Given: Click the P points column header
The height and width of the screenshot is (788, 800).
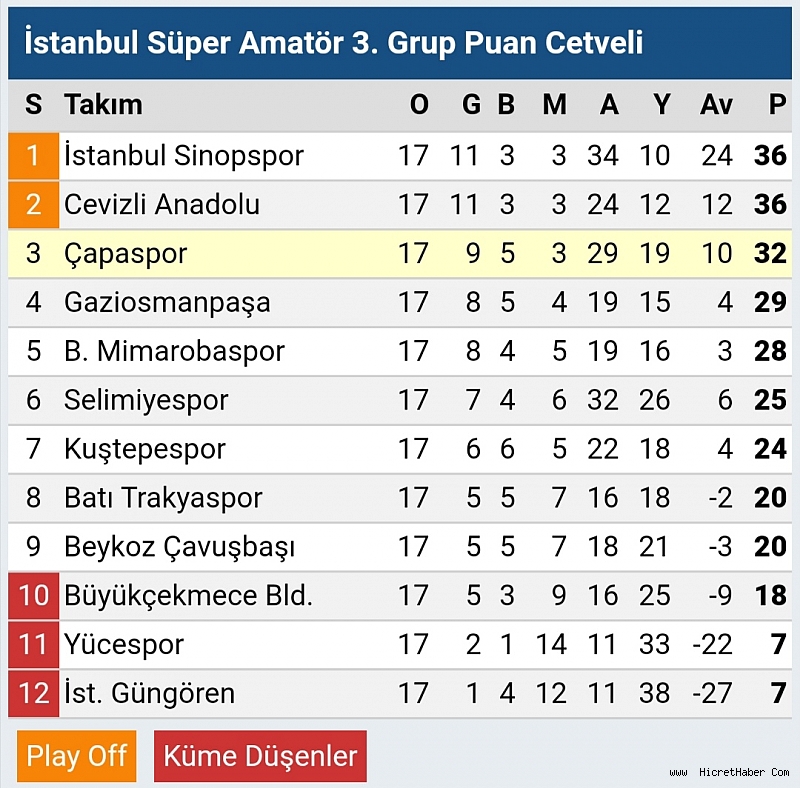Looking at the screenshot, I should coord(777,105).
